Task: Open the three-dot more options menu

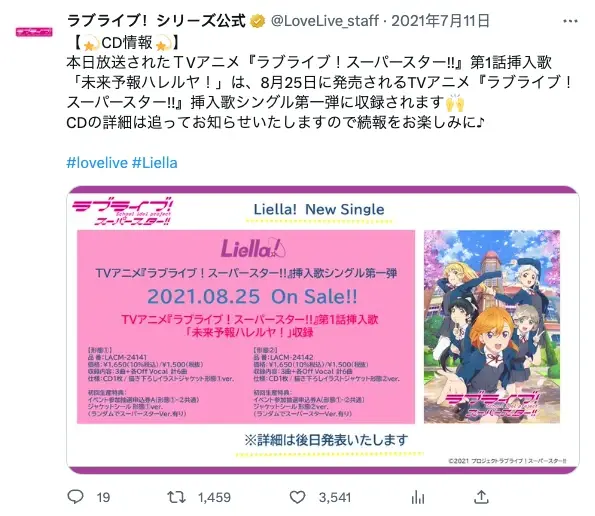Action: click(x=570, y=21)
